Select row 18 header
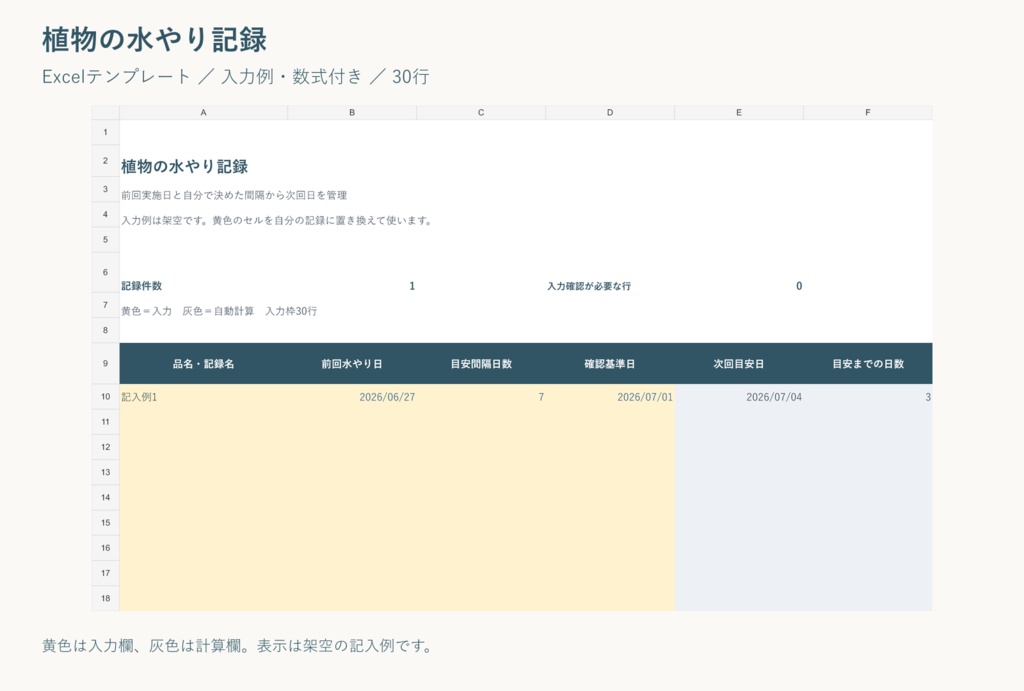 pos(106,598)
